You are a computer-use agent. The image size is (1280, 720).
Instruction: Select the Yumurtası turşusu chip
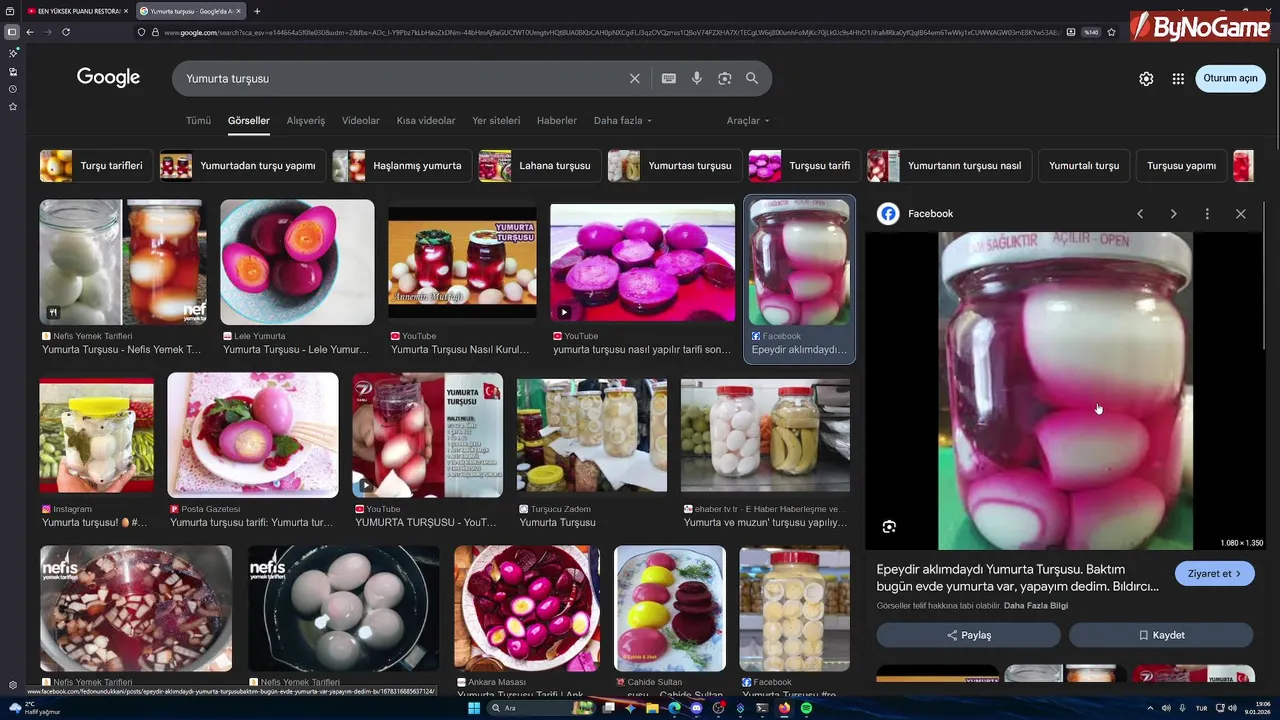click(674, 166)
